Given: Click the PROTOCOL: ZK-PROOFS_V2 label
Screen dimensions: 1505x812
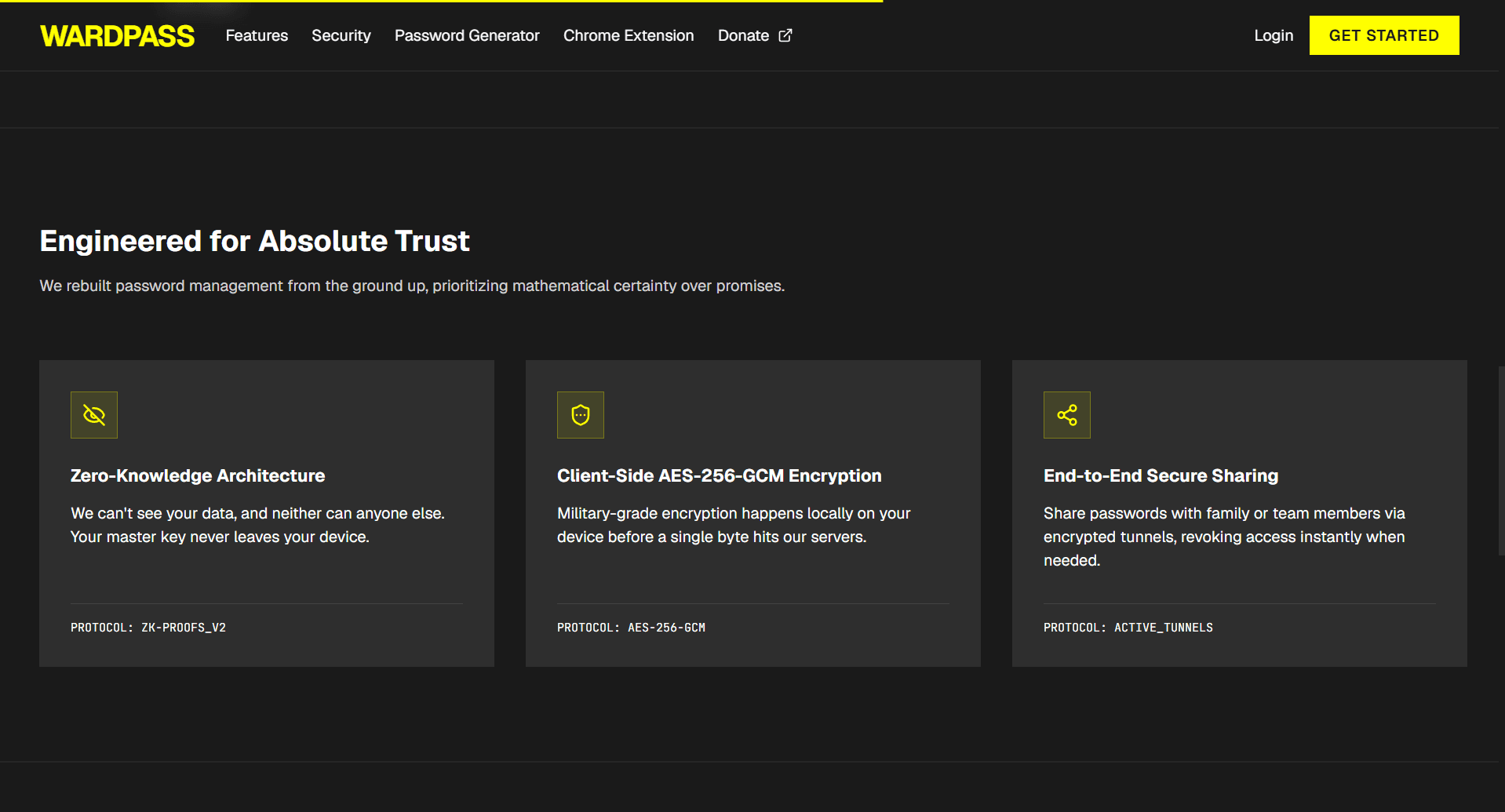Looking at the screenshot, I should [x=148, y=628].
